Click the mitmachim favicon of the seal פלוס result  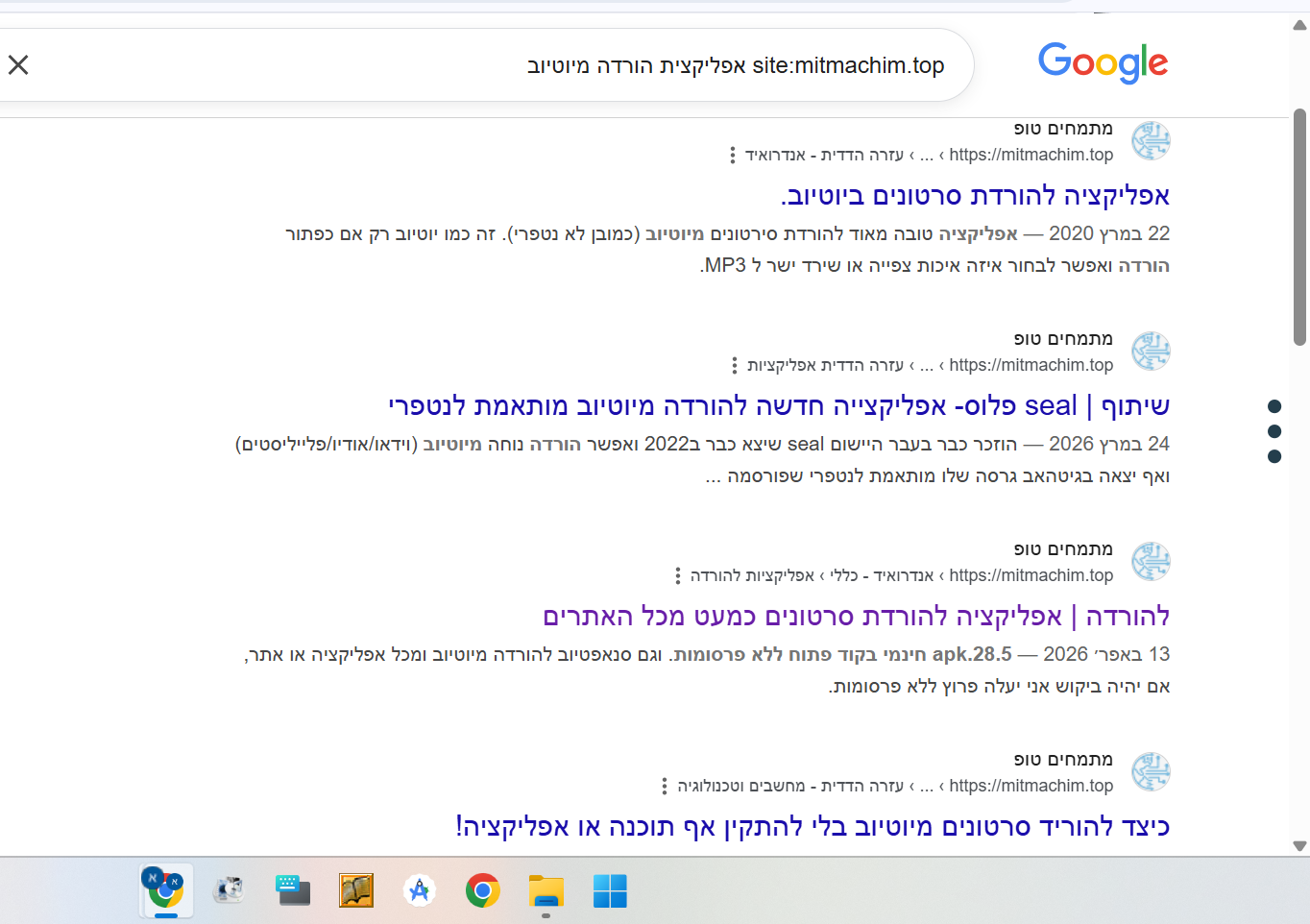(1151, 352)
